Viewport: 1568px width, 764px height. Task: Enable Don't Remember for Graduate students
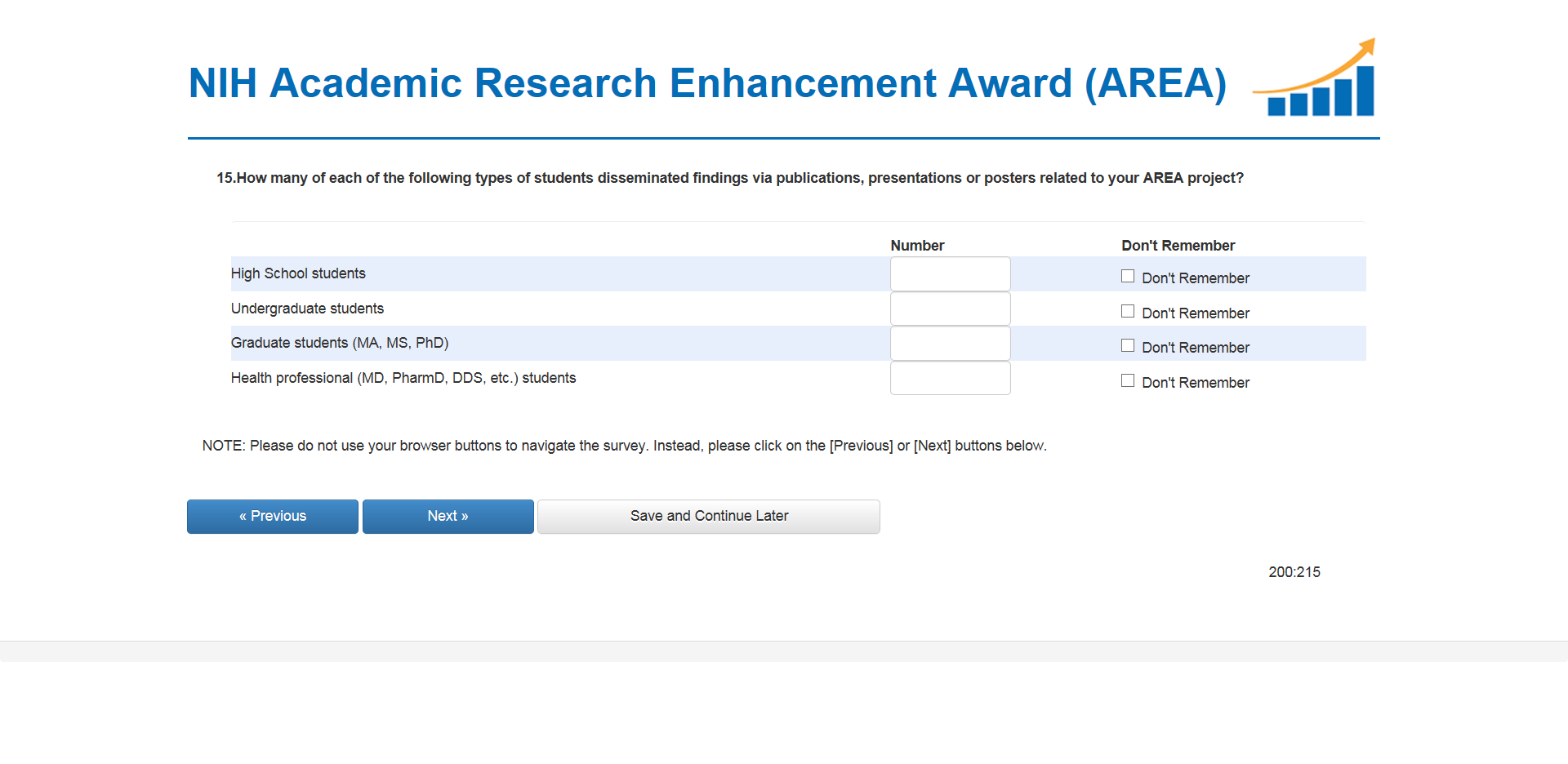[x=1128, y=346]
